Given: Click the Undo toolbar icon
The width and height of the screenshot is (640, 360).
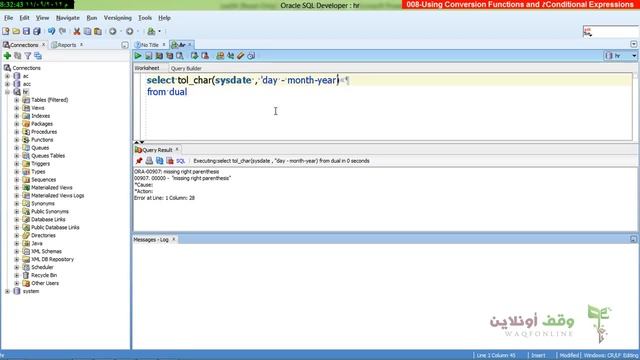Looking at the screenshot, I should click(51, 31).
